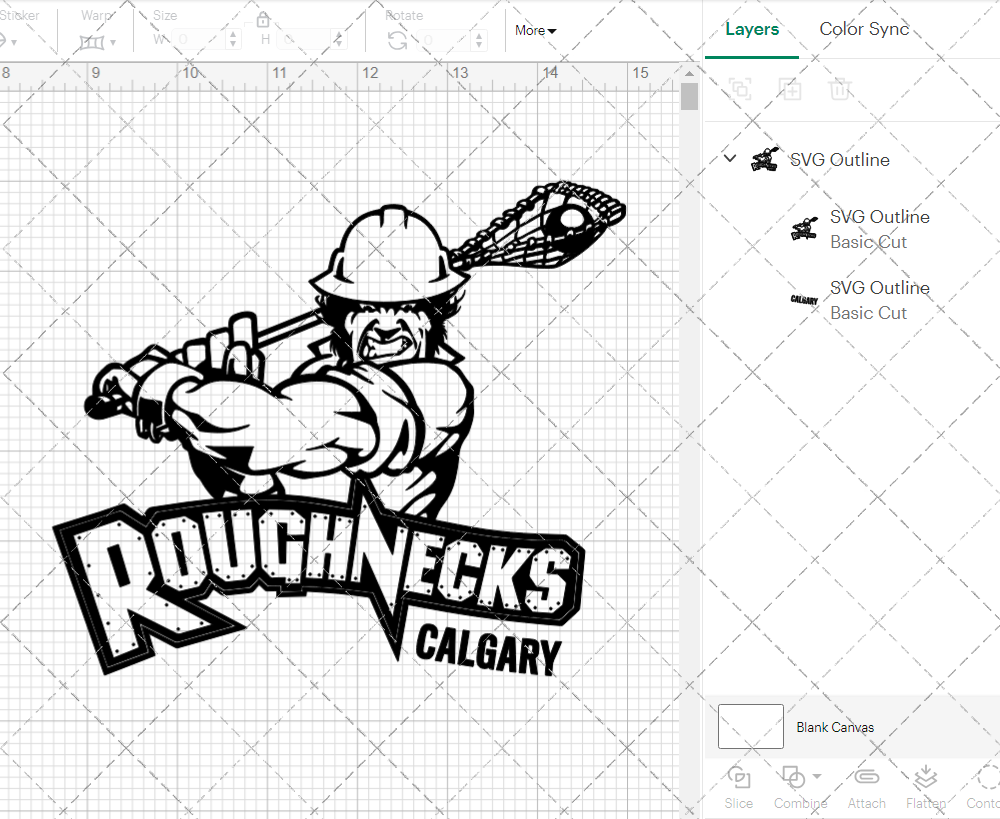Click the Flatten icon
Screen dimensions: 1000x819
click(x=924, y=777)
